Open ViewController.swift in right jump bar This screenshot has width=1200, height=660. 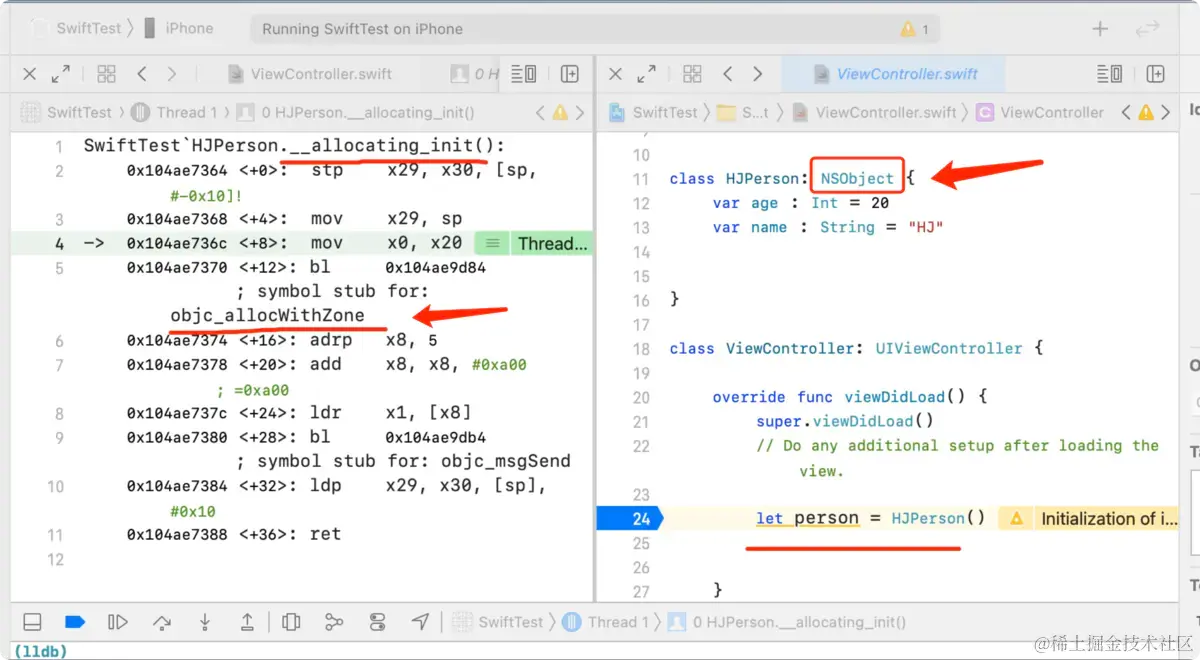click(x=875, y=112)
